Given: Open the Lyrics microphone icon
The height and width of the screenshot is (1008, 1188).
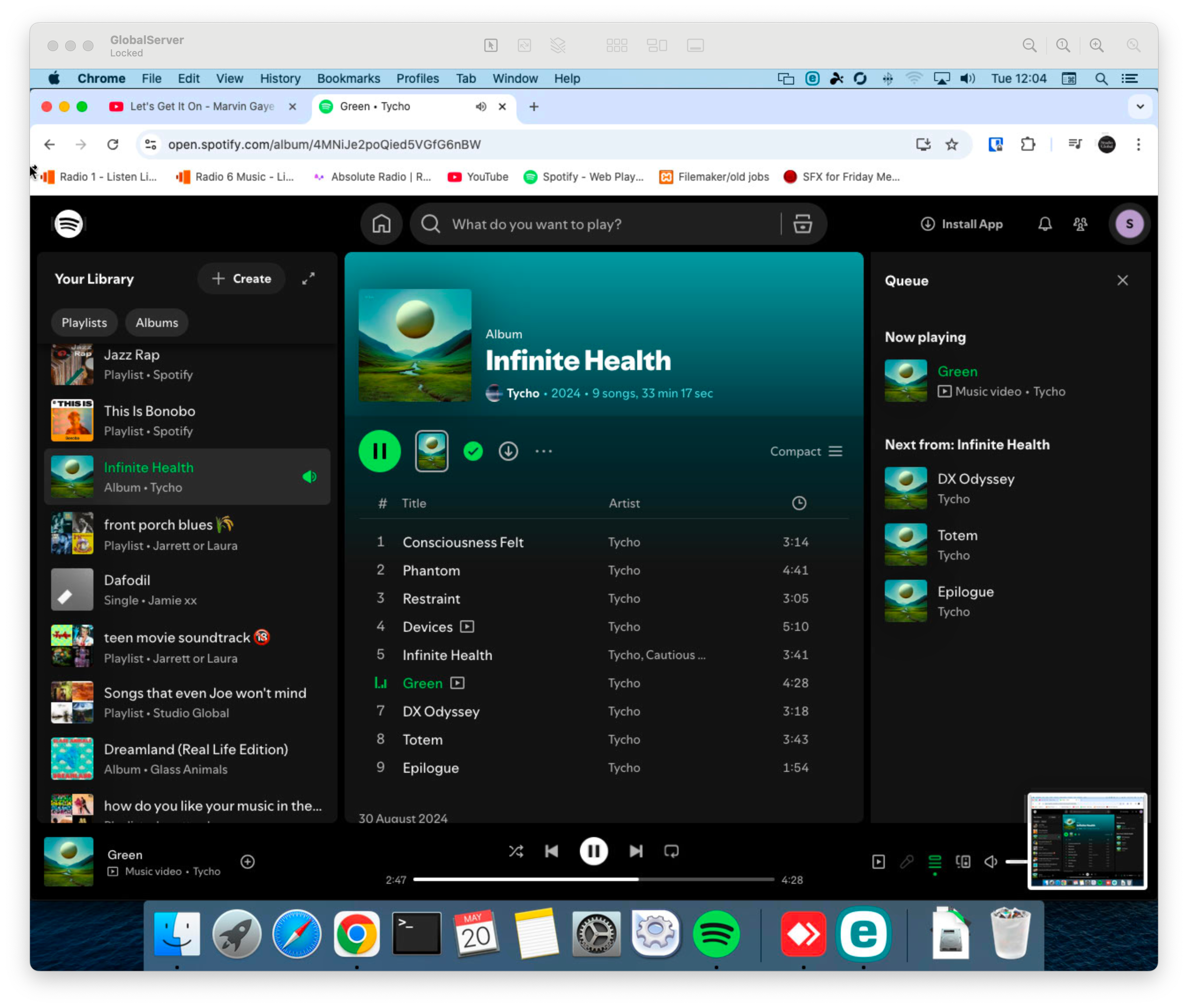Looking at the screenshot, I should 906,862.
